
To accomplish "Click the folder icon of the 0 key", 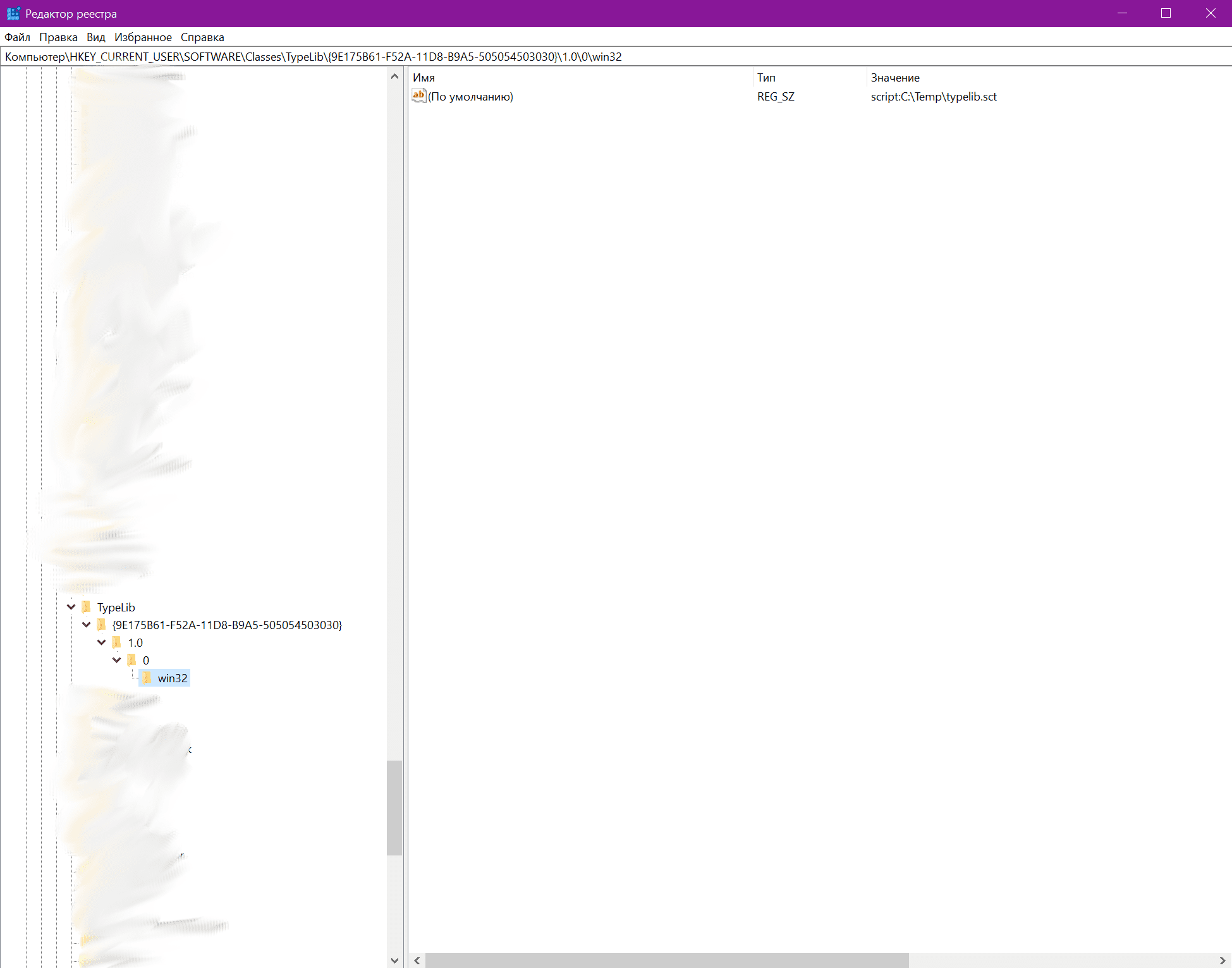I will 132,660.
